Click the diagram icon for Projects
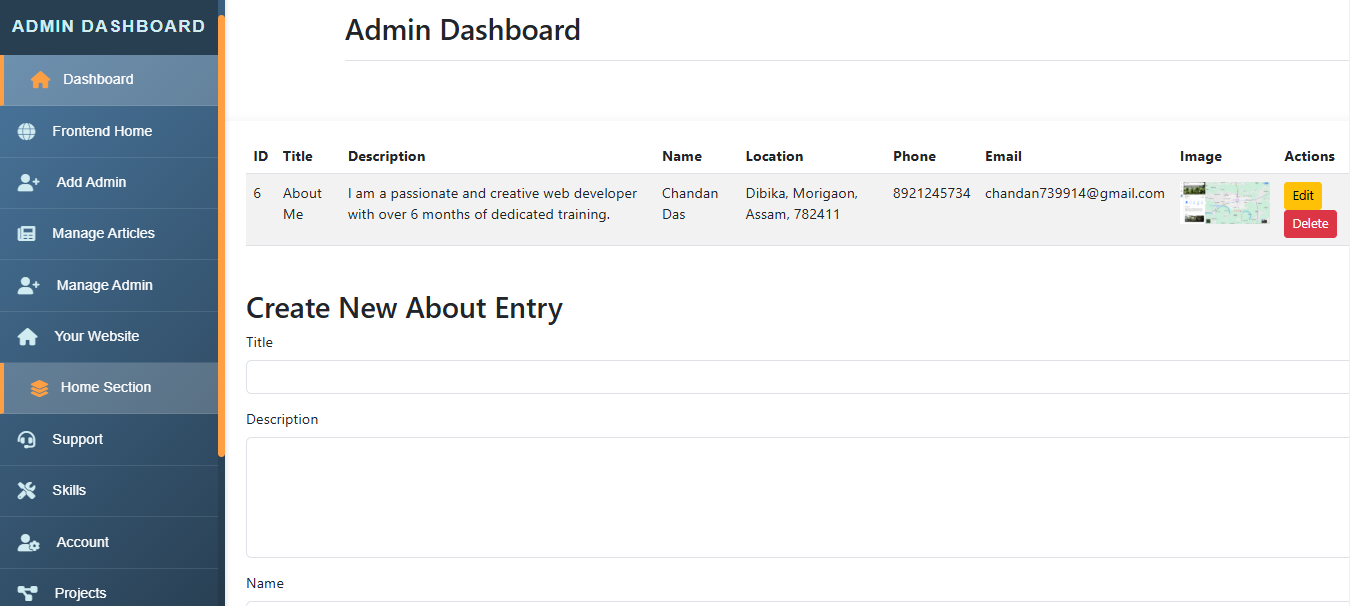 click(27, 593)
